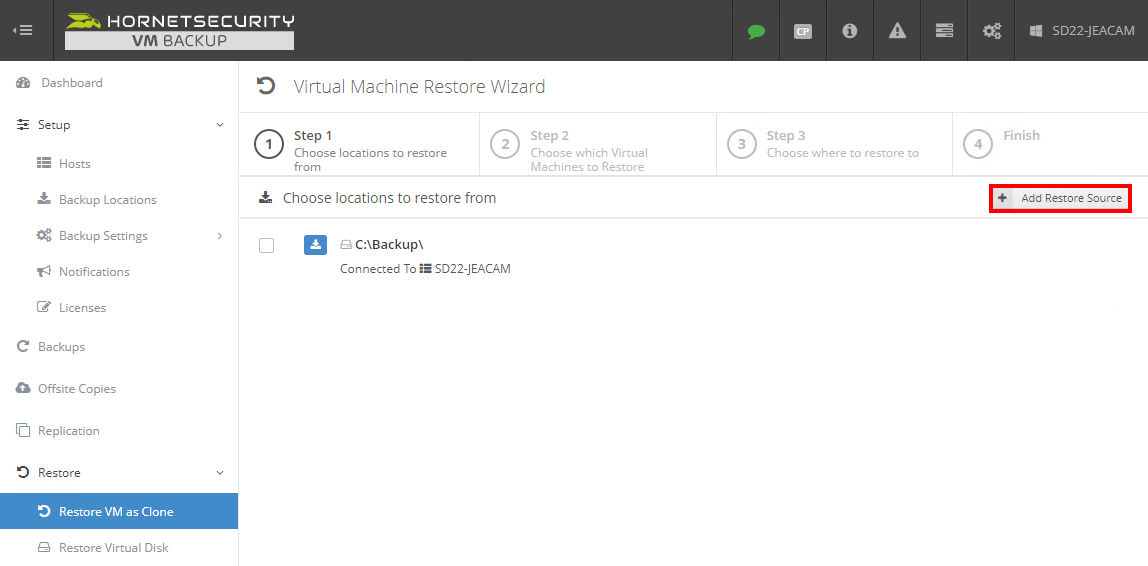Open the settings gears icon in the header
The height and width of the screenshot is (566, 1148).
tap(991, 31)
